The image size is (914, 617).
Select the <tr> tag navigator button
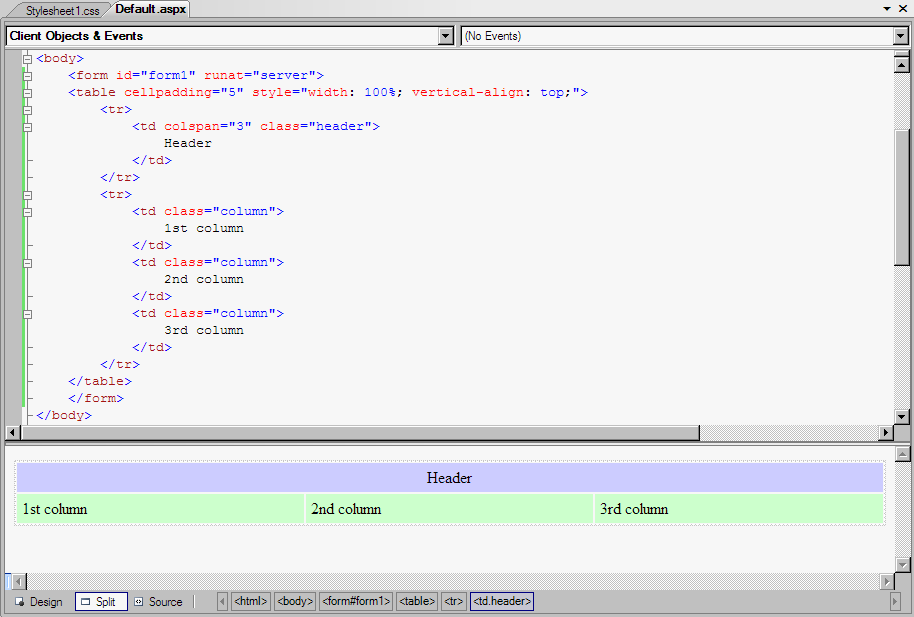[454, 601]
